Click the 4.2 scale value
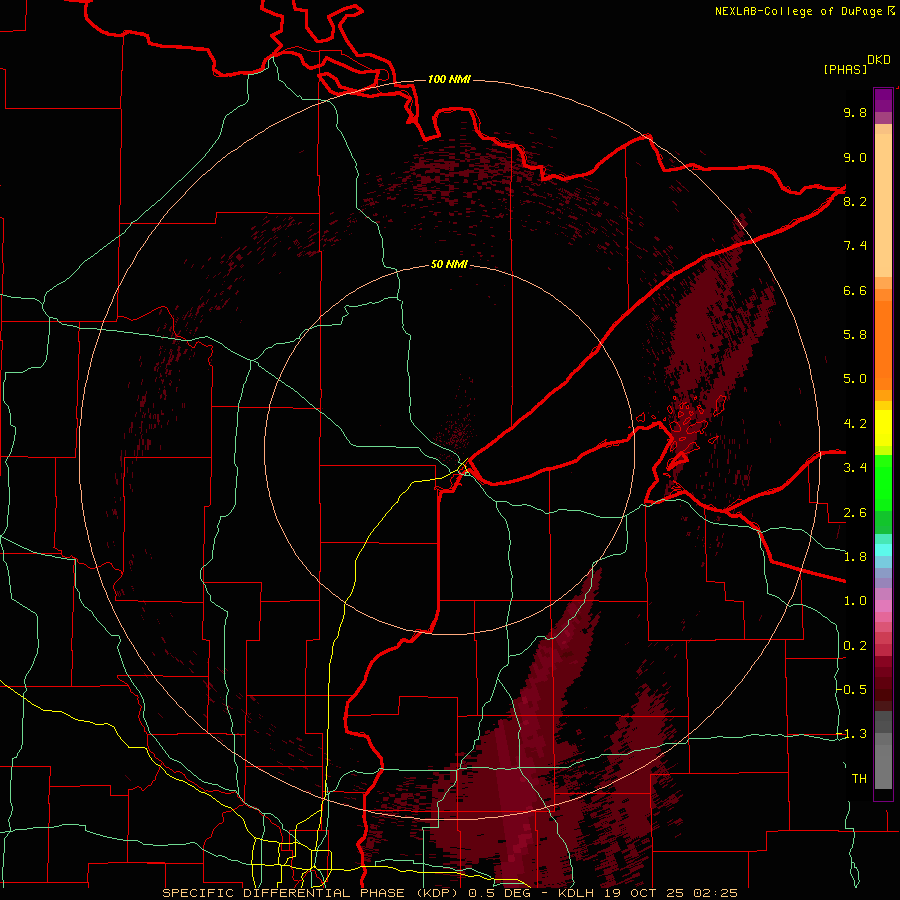This screenshot has width=900, height=900. 855,424
